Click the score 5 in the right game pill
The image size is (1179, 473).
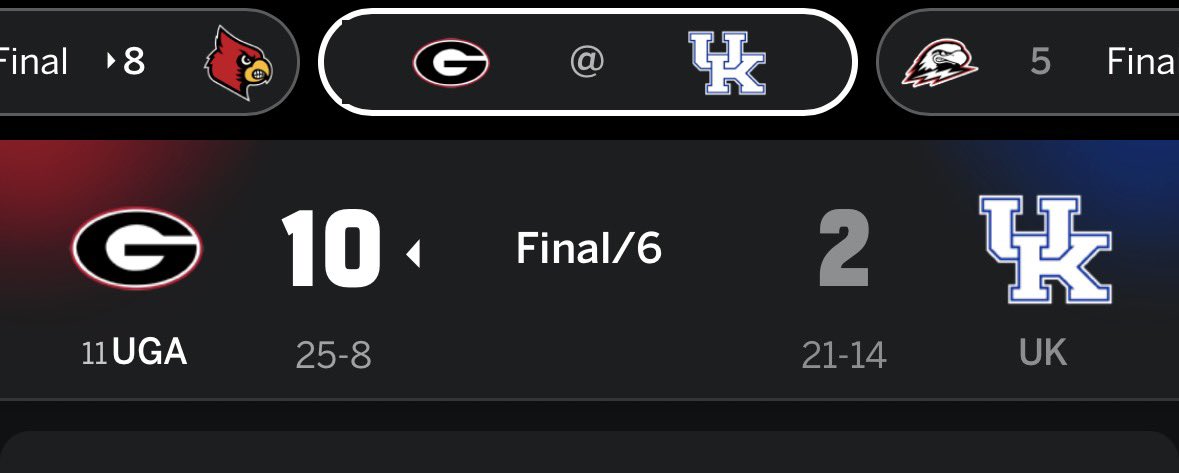(1040, 62)
